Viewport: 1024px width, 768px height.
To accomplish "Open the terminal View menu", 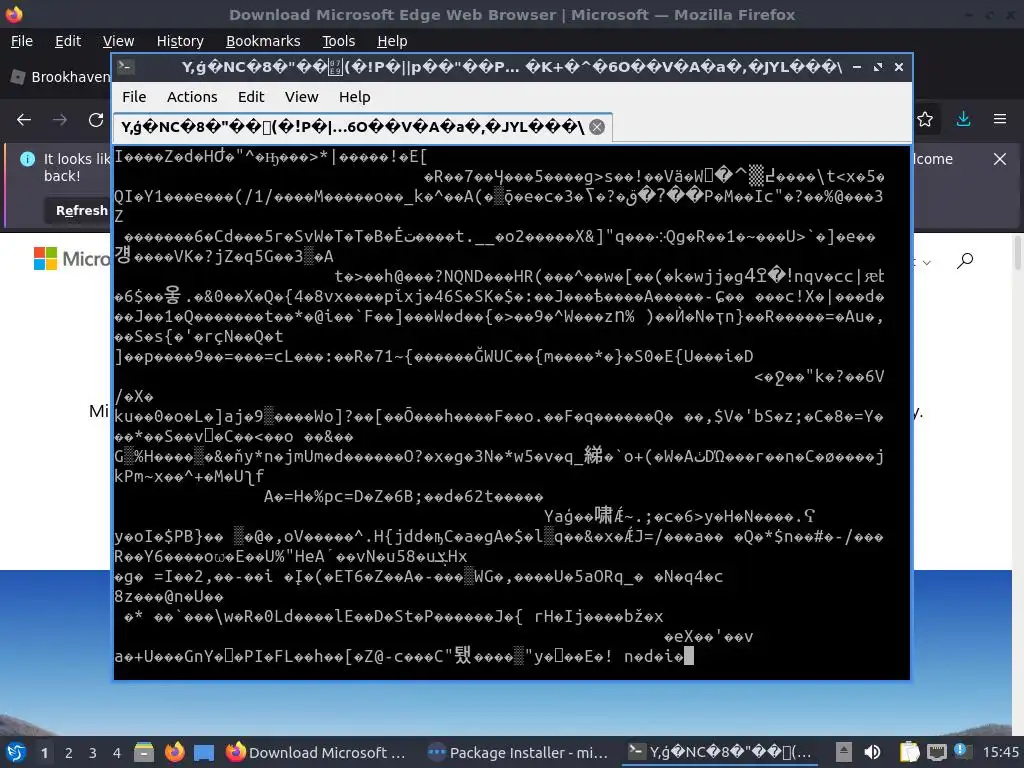I will tap(301, 97).
